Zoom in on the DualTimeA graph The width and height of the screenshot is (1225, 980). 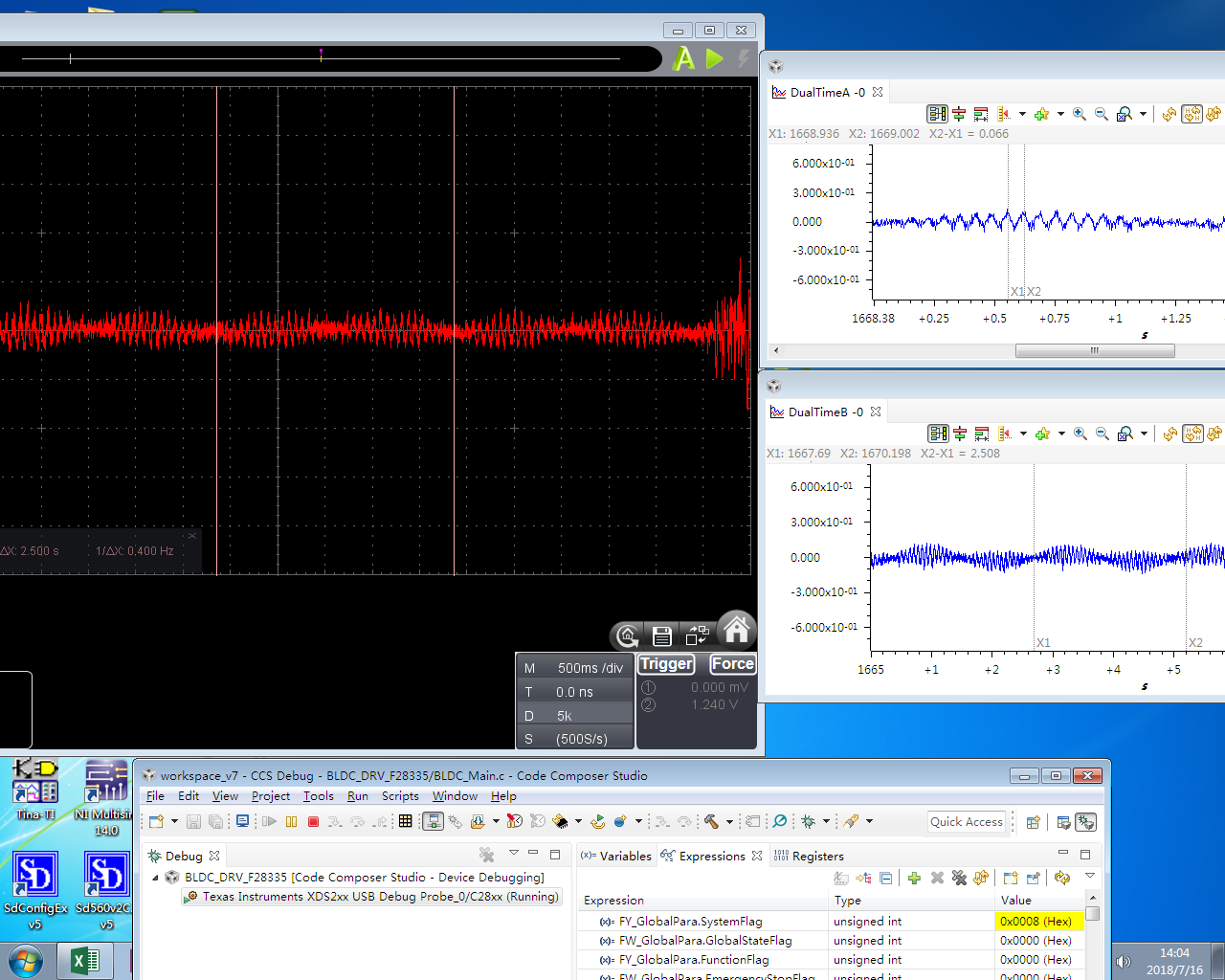(1080, 114)
